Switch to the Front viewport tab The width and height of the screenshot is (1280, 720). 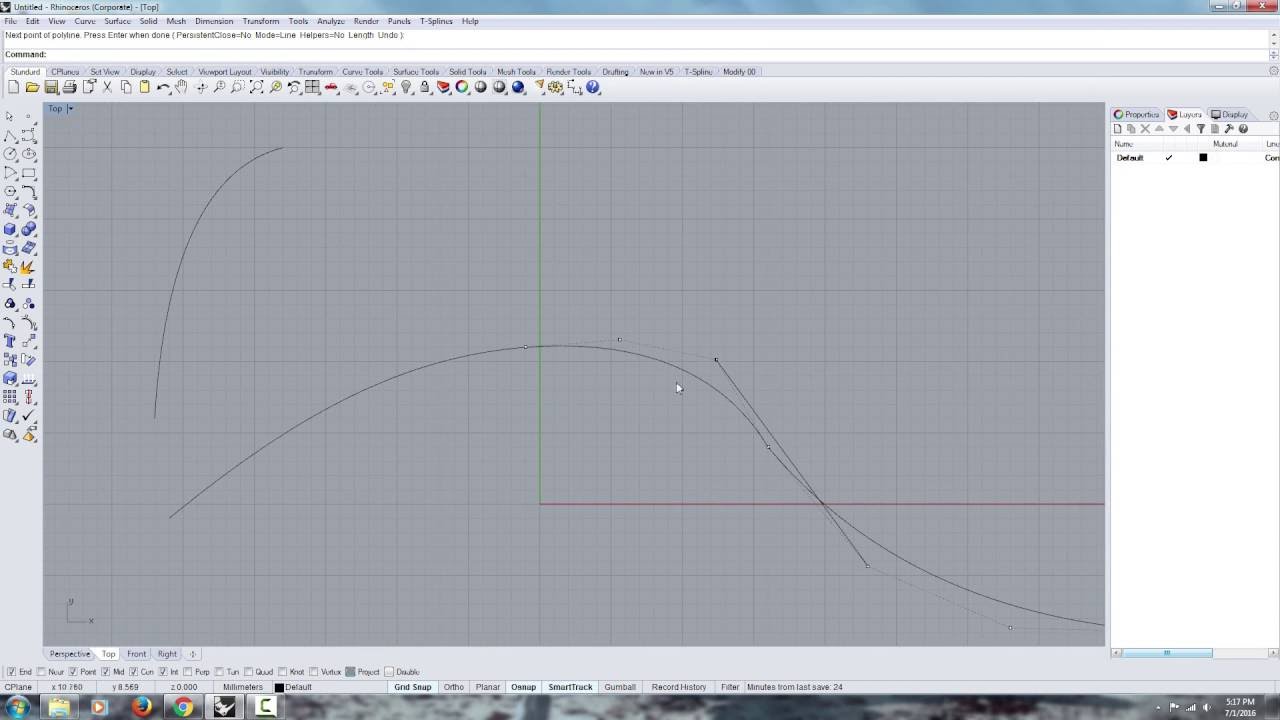click(x=136, y=654)
